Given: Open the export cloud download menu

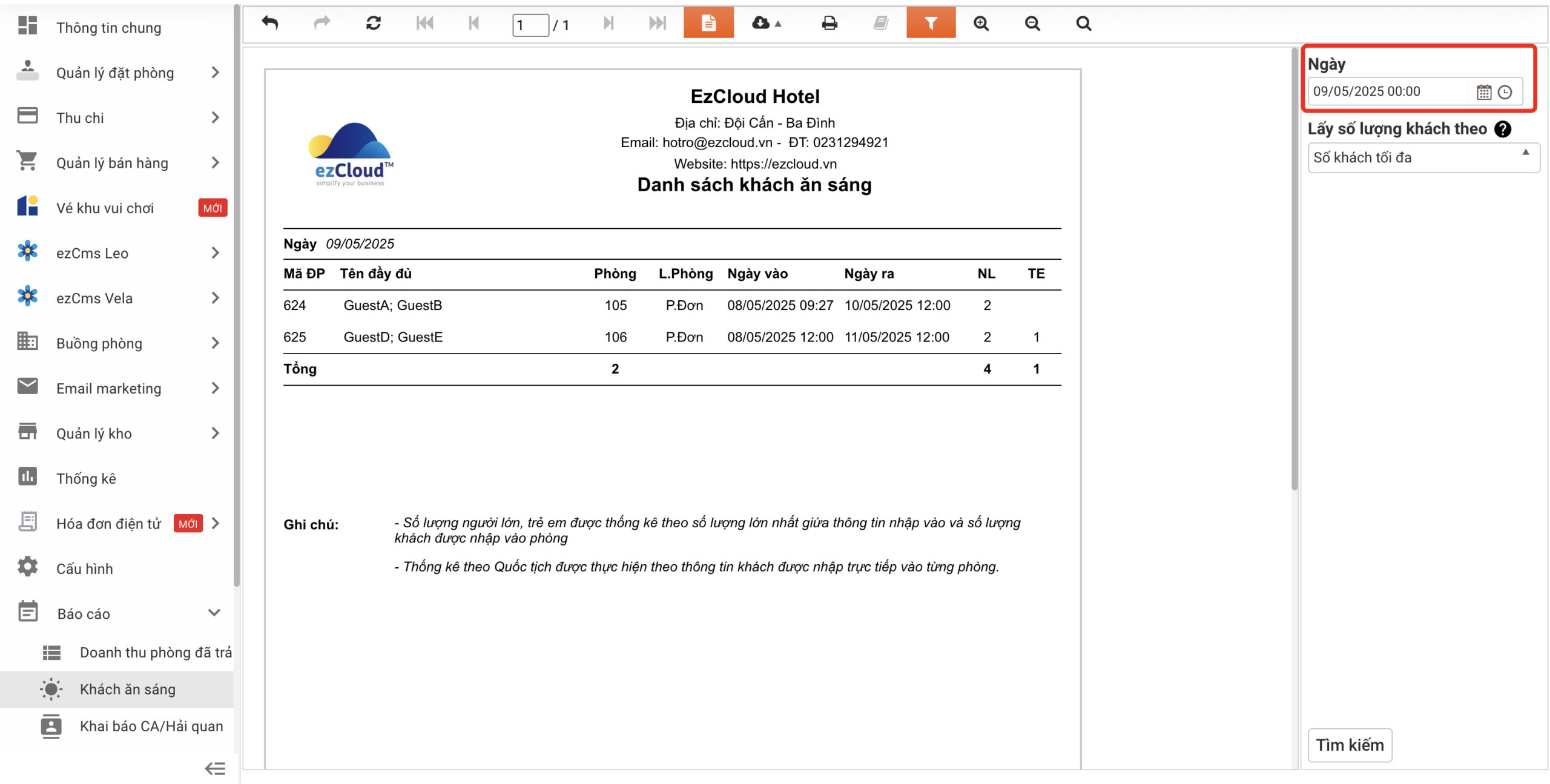Looking at the screenshot, I should coord(766,23).
